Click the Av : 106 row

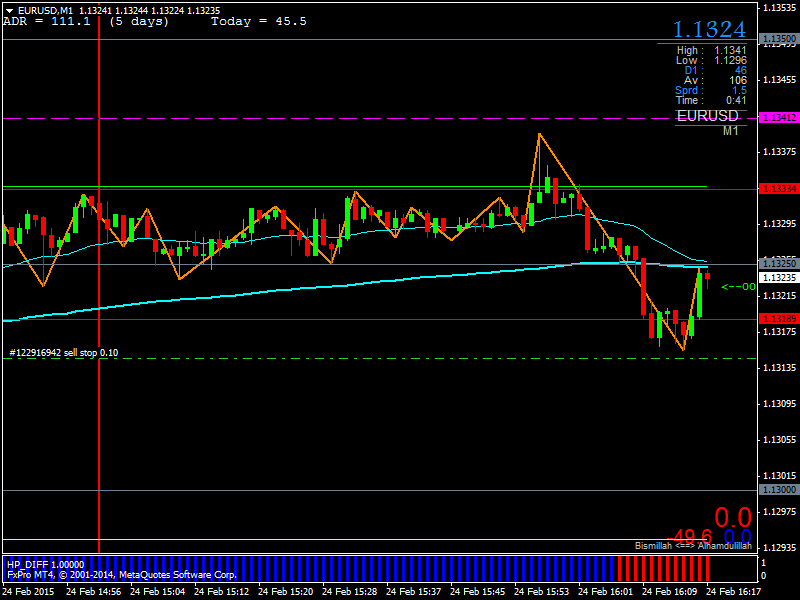click(715, 81)
